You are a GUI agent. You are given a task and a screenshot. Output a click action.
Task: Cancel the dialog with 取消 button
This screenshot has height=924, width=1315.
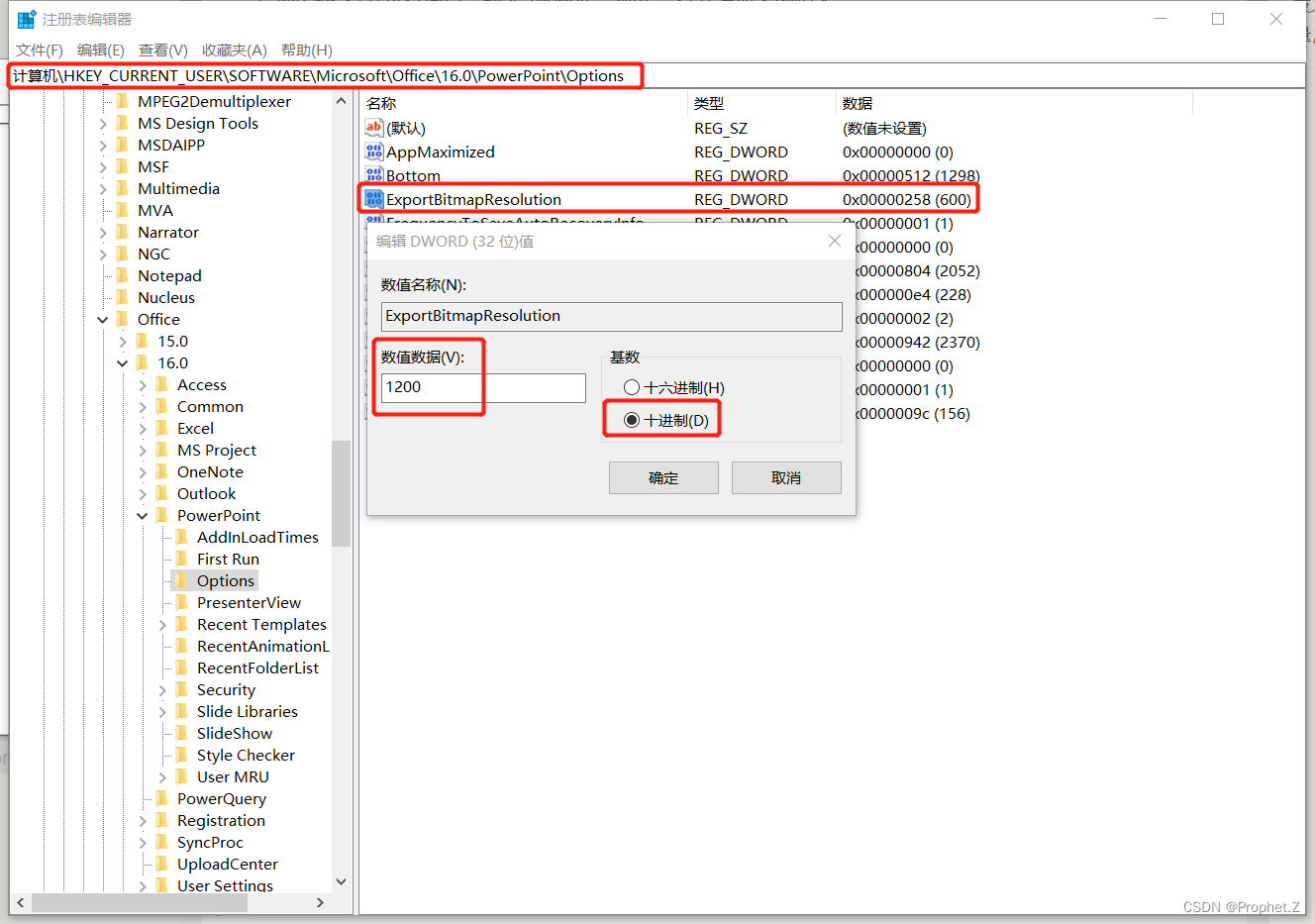[x=786, y=477]
